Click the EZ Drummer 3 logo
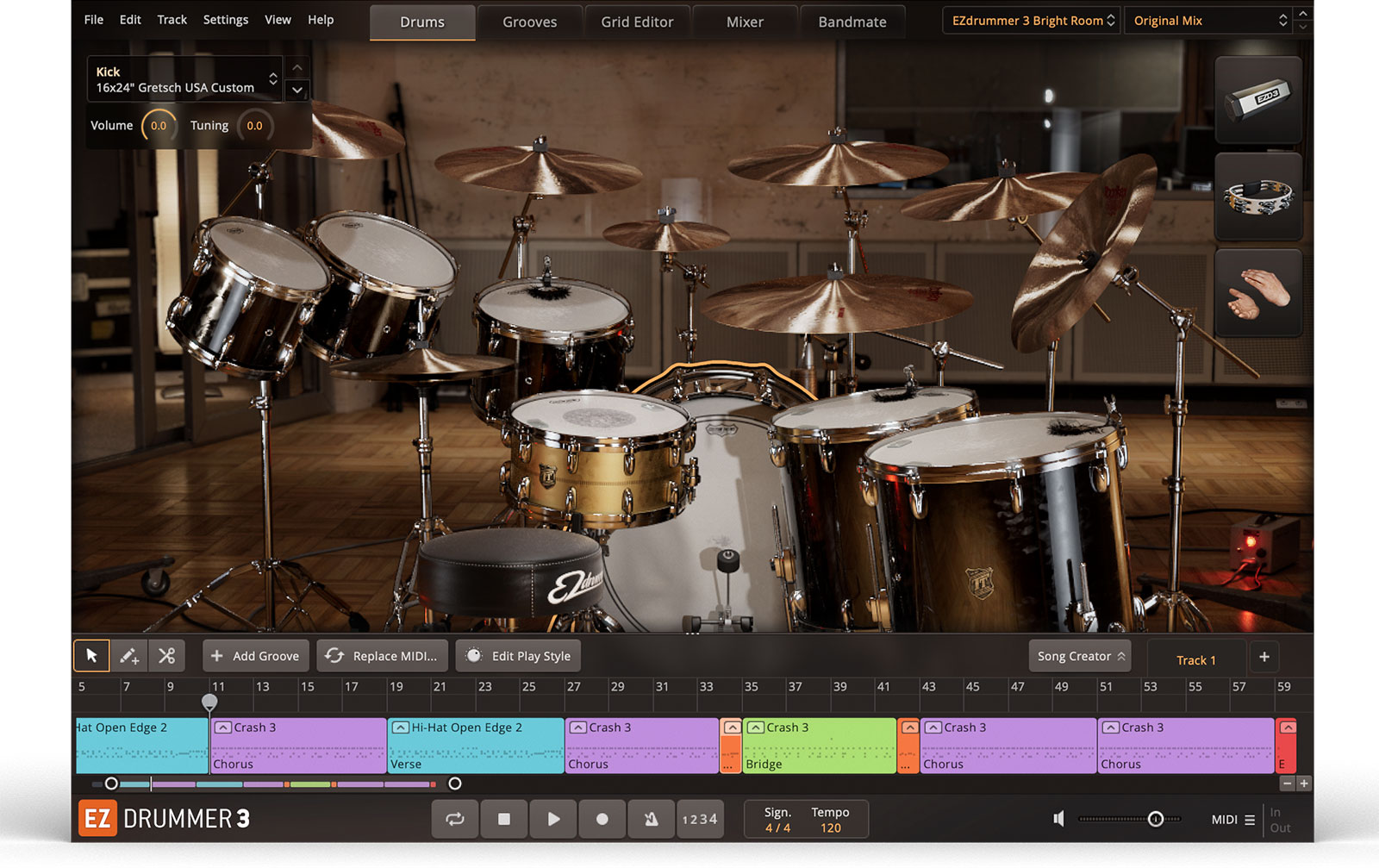This screenshot has height=868, width=1379. [165, 818]
